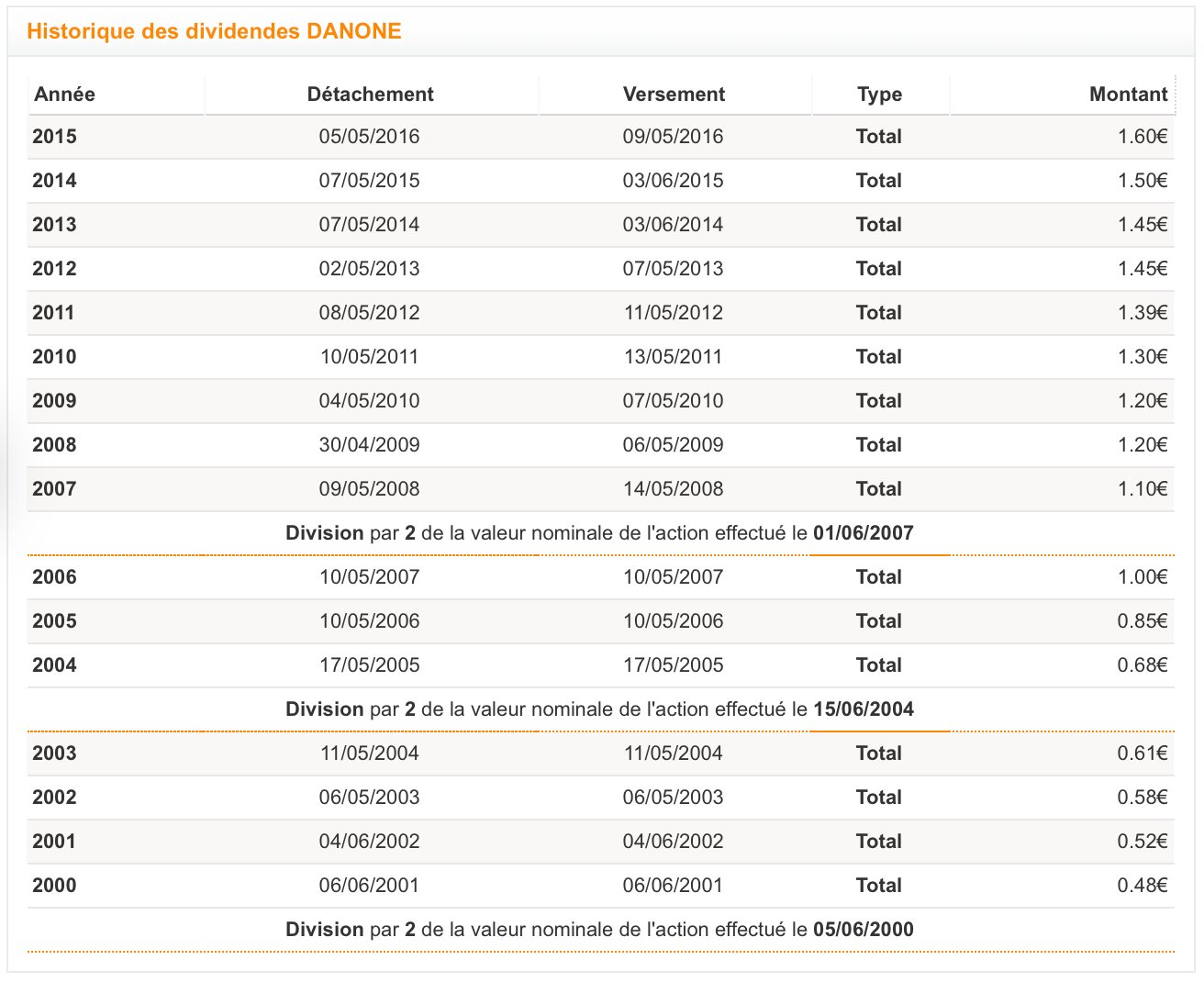The height and width of the screenshot is (982, 1204).
Task: Click the 0.48€ amount for 2000
Action: (x=1142, y=886)
